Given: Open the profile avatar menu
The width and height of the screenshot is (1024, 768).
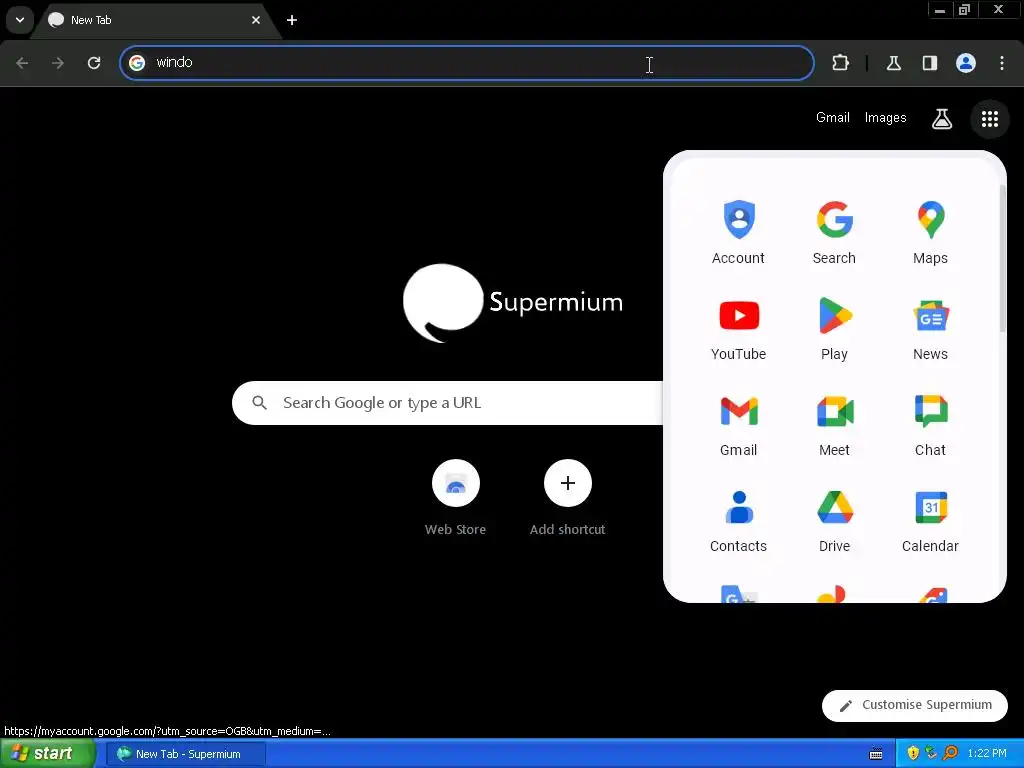Looking at the screenshot, I should (x=966, y=63).
